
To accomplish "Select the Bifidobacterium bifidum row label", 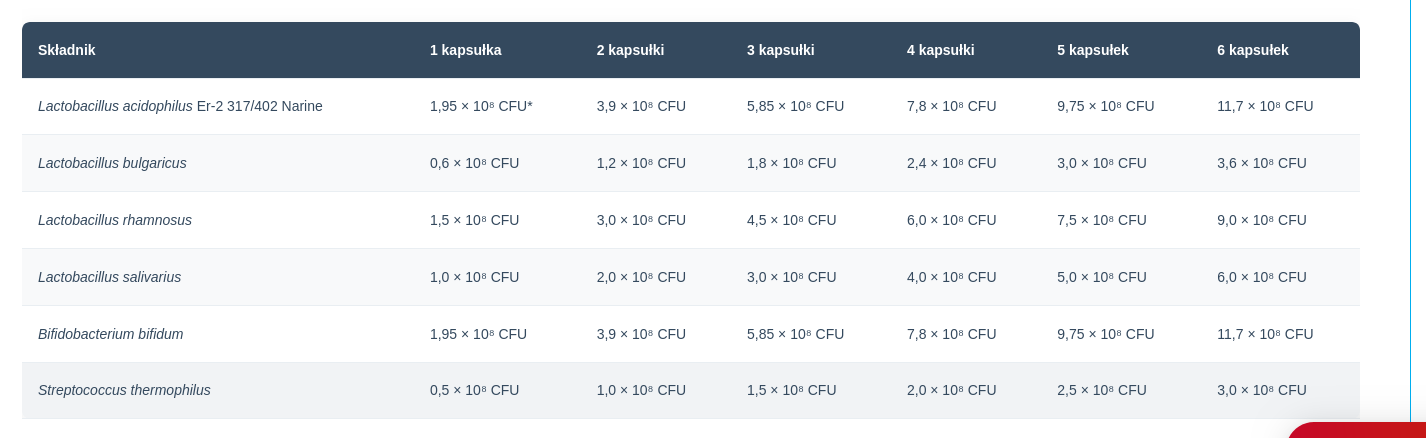I will click(x=111, y=334).
